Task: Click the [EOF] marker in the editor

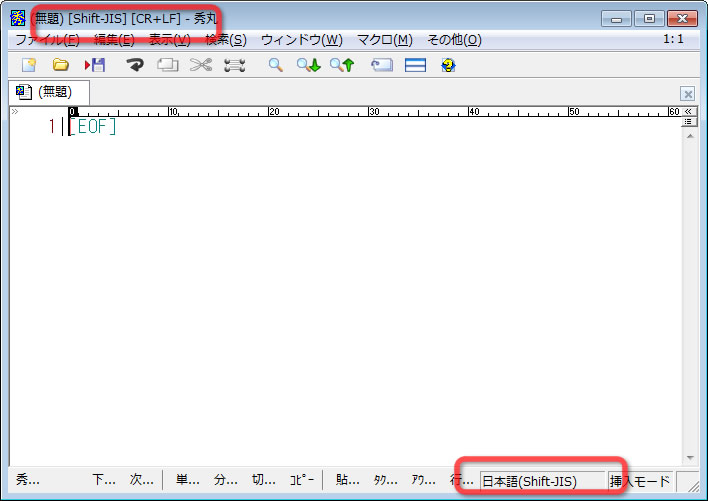Action: (93, 126)
